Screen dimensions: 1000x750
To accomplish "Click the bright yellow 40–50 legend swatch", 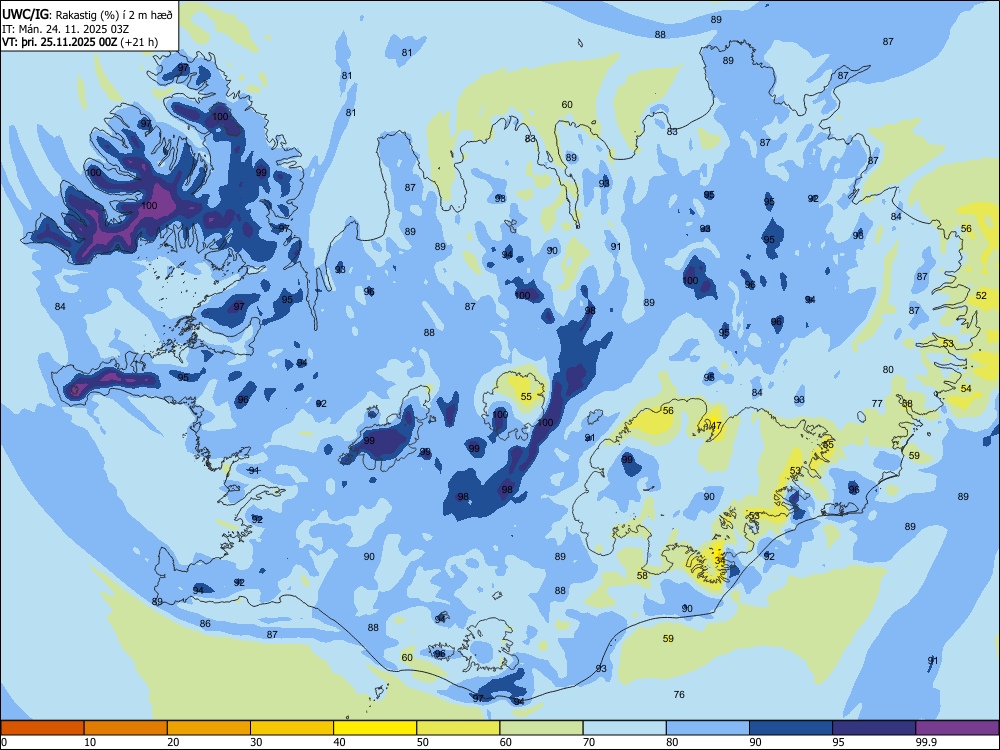I will [x=375, y=728].
